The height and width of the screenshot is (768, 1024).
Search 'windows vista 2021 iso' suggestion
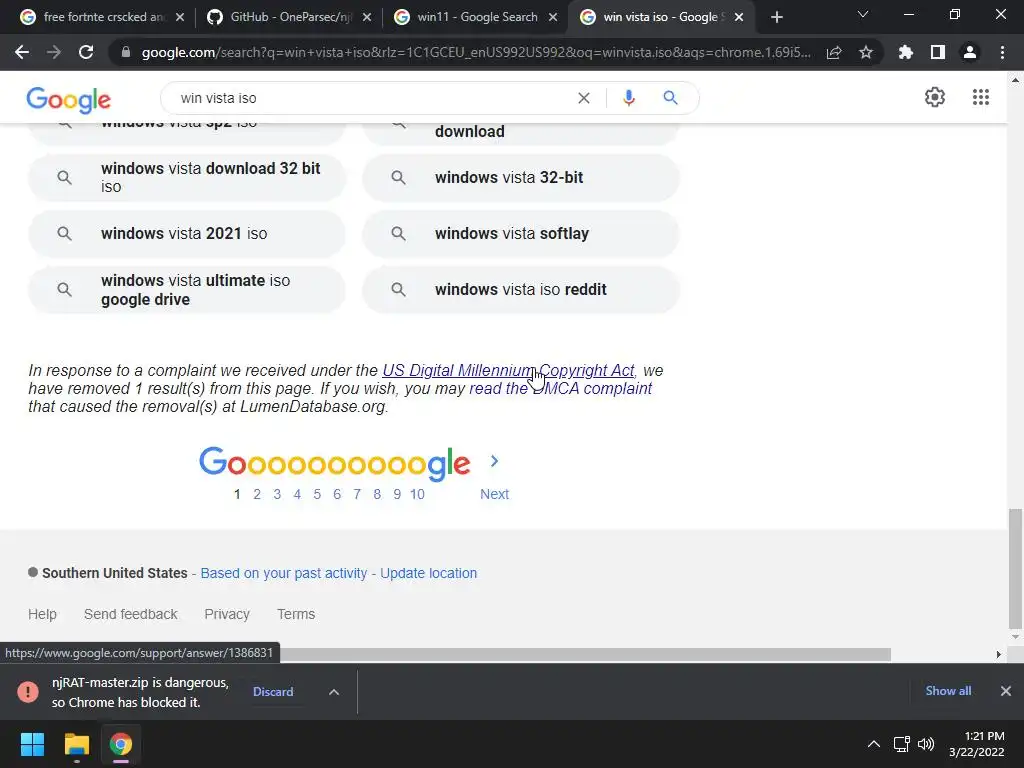tap(187, 233)
